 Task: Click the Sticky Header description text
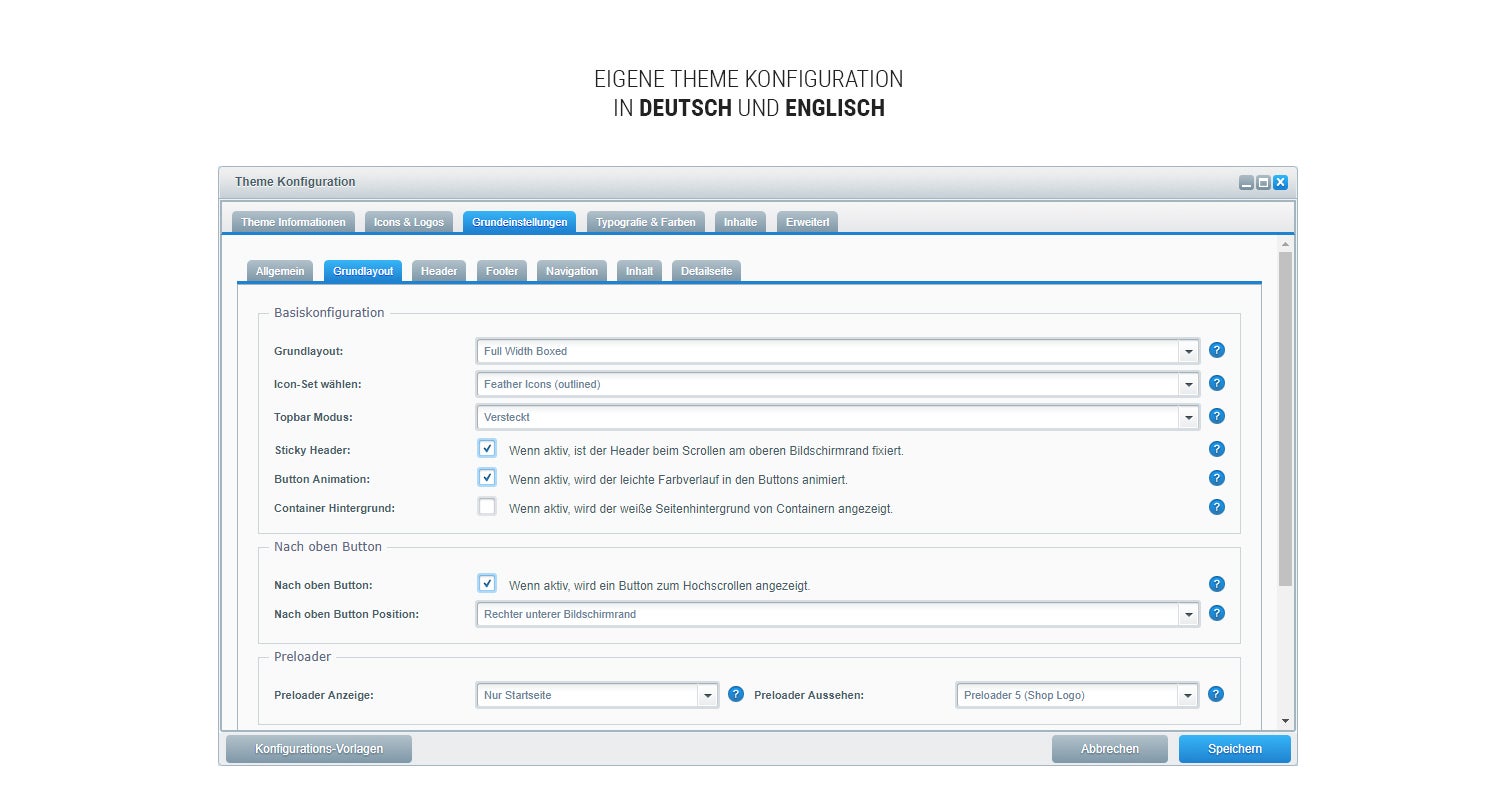(x=706, y=451)
